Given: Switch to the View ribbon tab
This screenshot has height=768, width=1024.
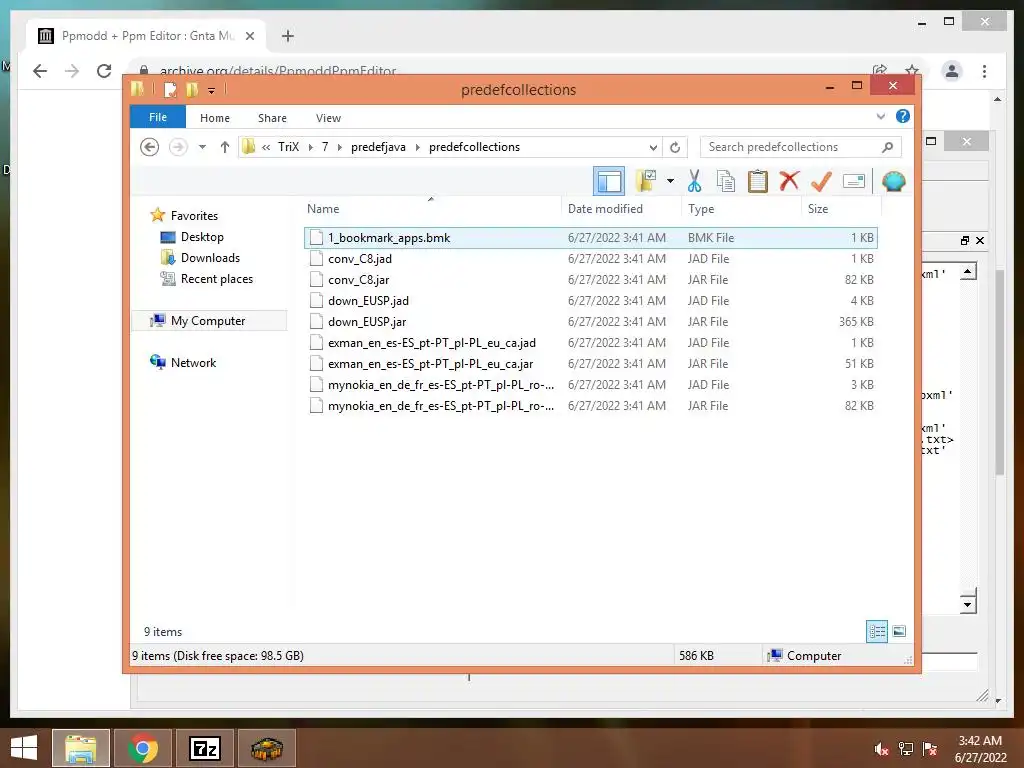Looking at the screenshot, I should point(328,118).
